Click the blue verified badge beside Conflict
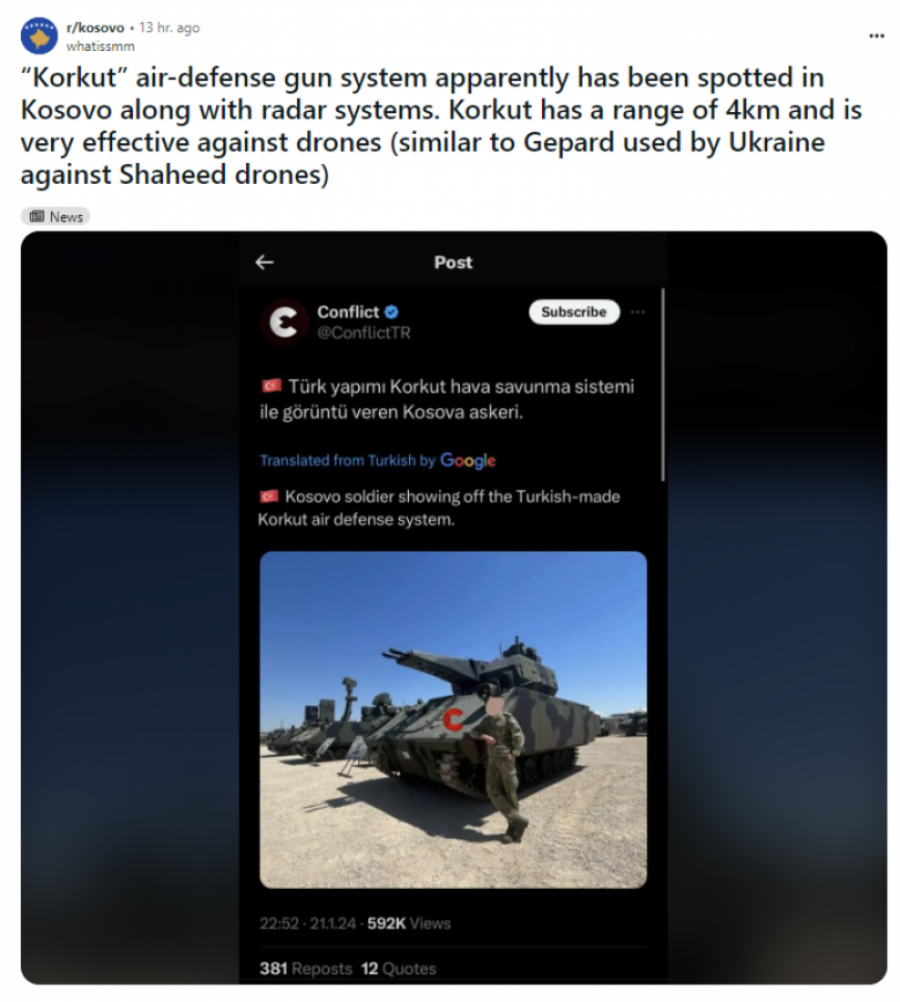This screenshot has width=900, height=1002. (393, 312)
